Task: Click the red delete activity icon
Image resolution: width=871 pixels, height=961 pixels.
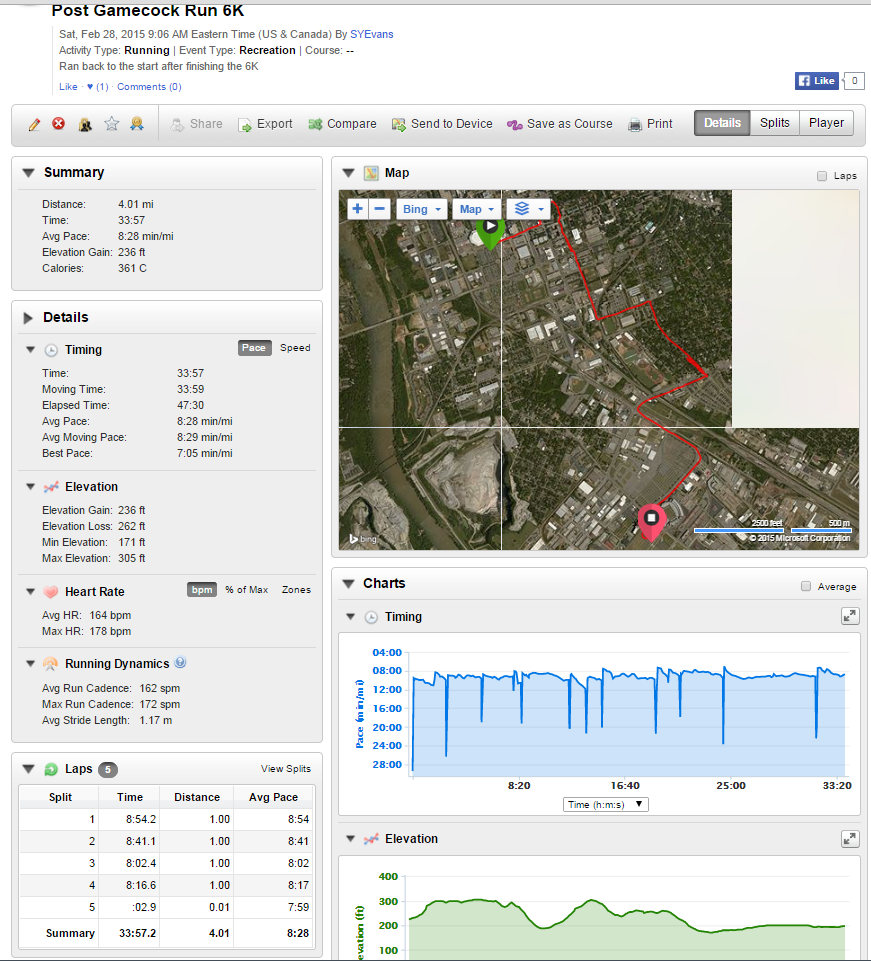Action: 59,124
